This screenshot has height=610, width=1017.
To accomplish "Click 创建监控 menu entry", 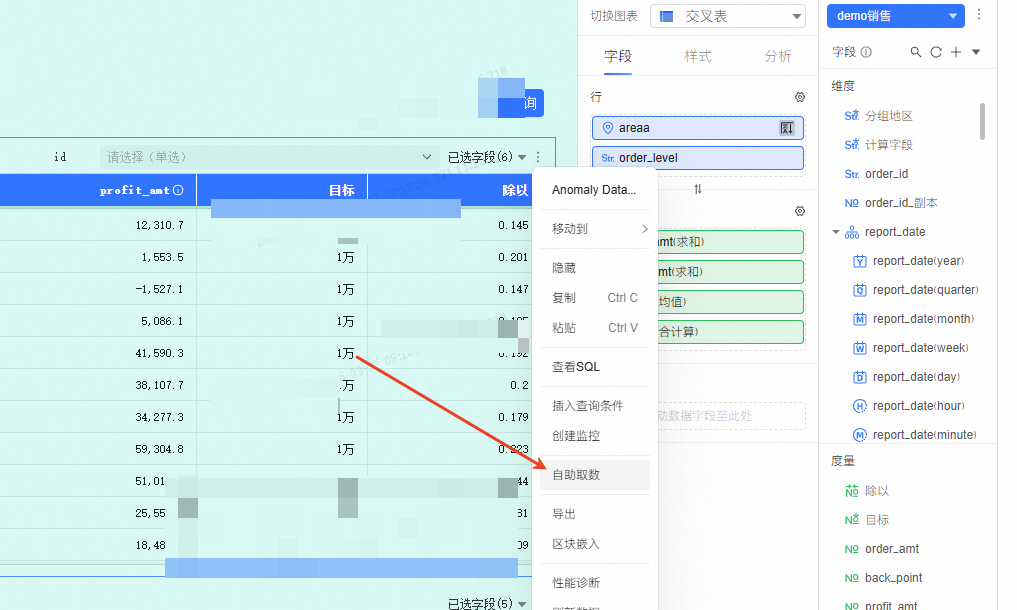I will pos(576,436).
